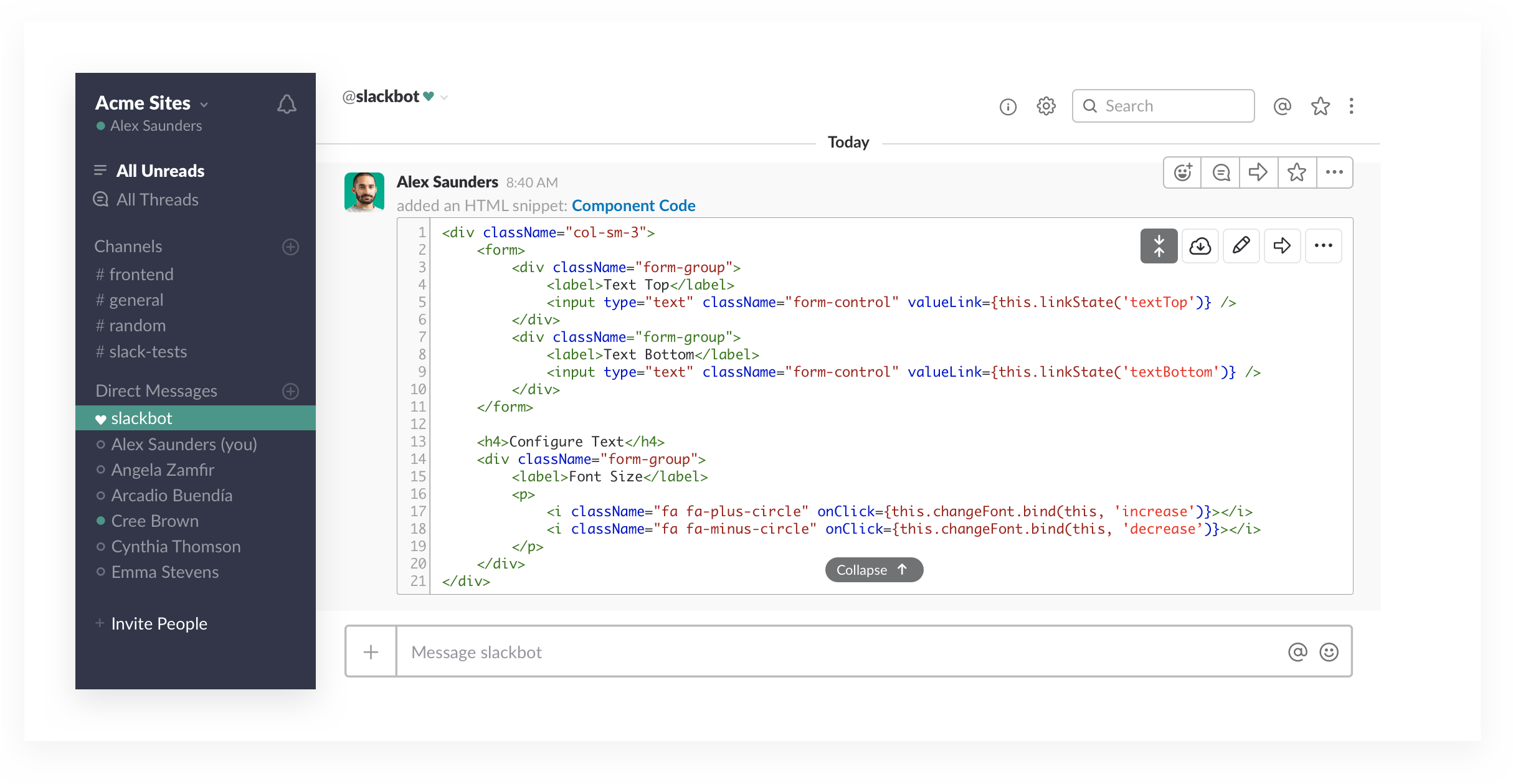Click the Direct Messages section header

tap(156, 391)
